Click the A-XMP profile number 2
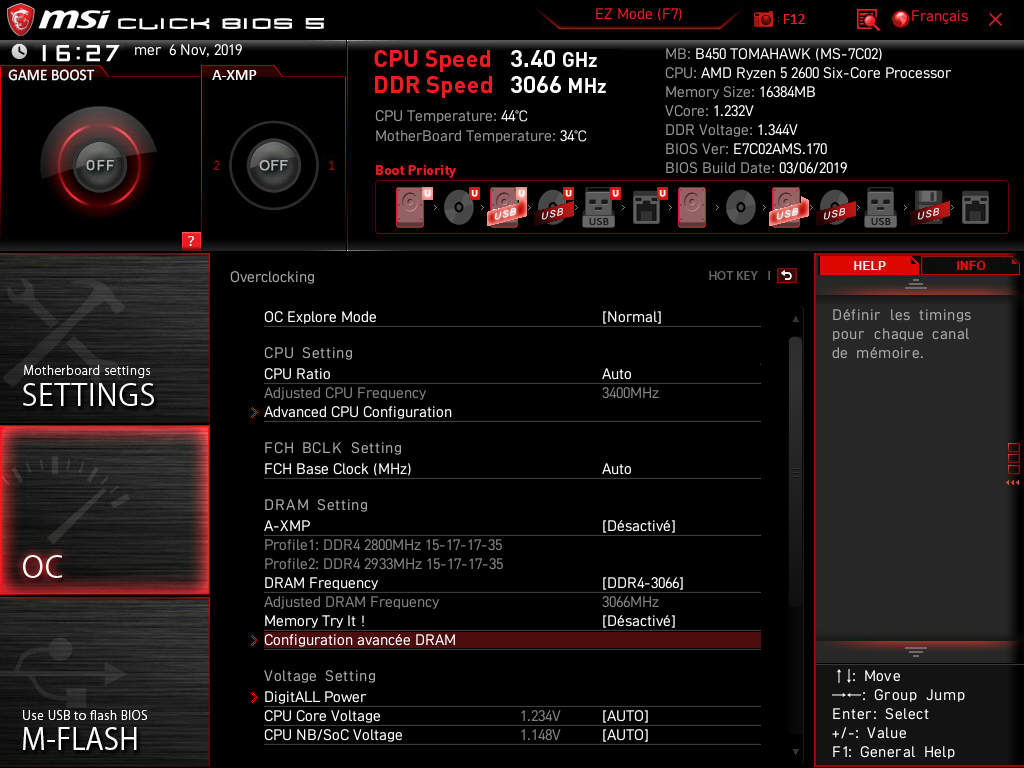The image size is (1024, 768). coord(216,165)
